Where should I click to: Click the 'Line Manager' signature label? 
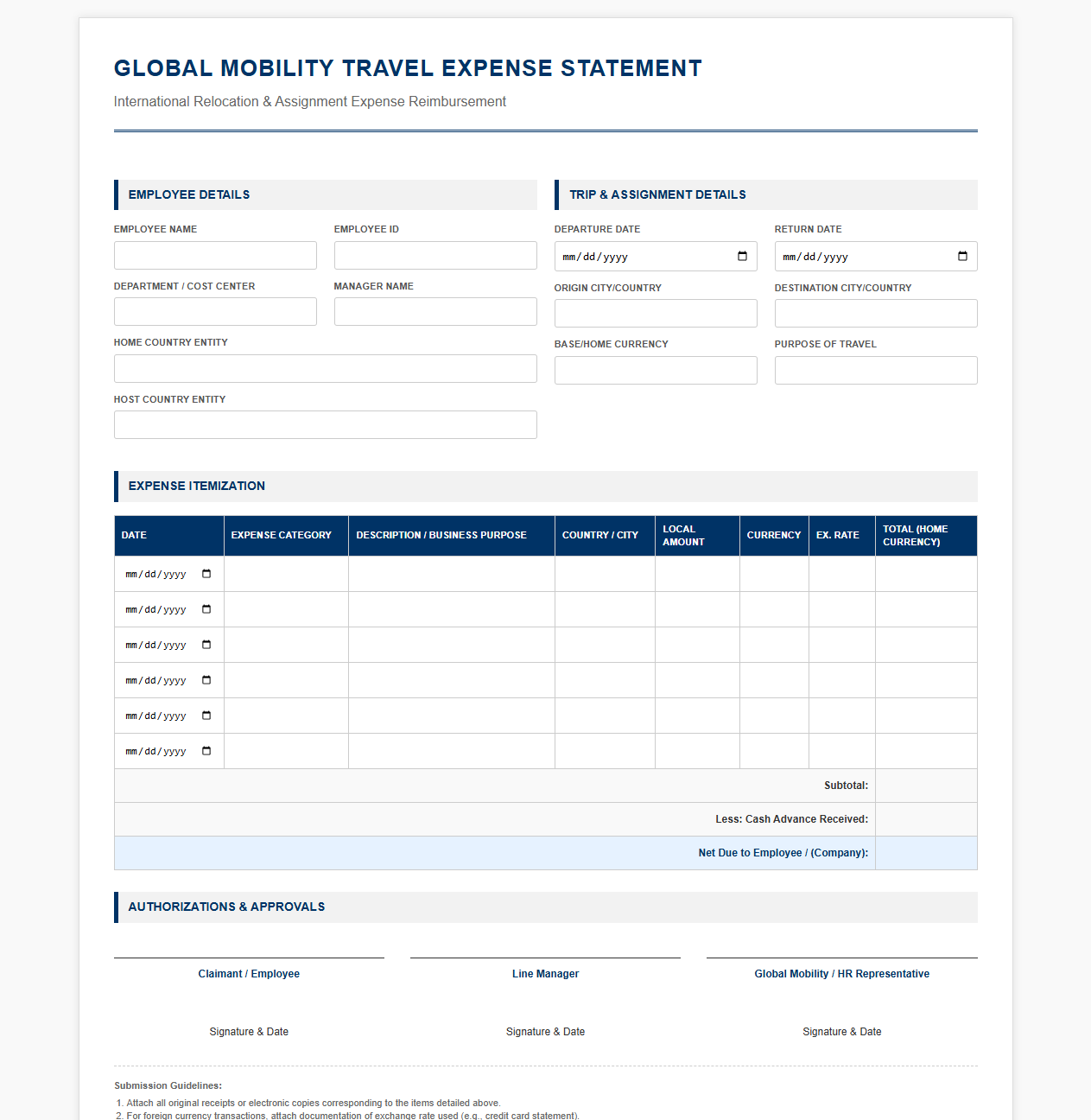point(545,974)
